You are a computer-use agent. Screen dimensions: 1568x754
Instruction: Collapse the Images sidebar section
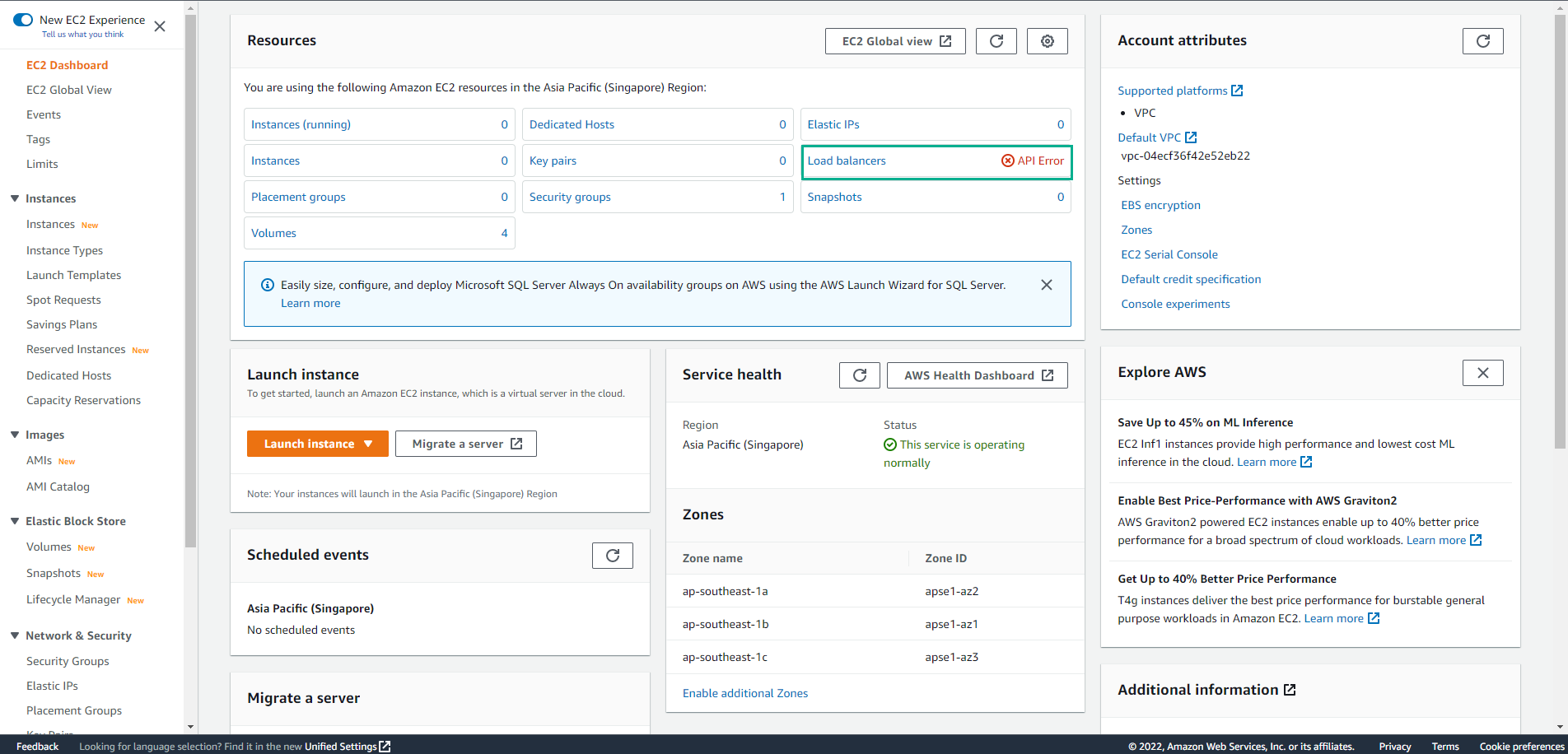click(x=15, y=435)
